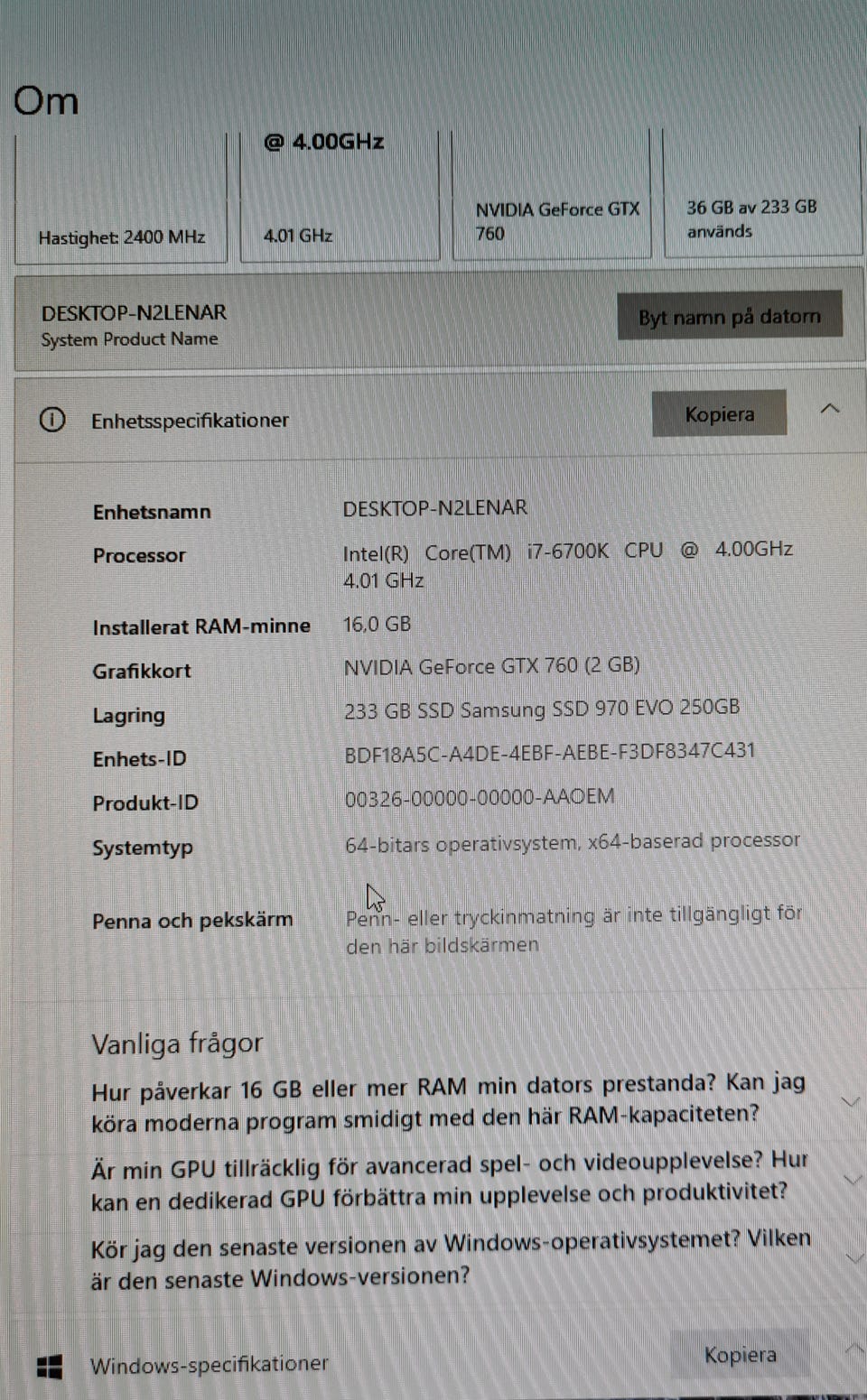Expand the Windows-specifikationer section chevron

point(854,1349)
